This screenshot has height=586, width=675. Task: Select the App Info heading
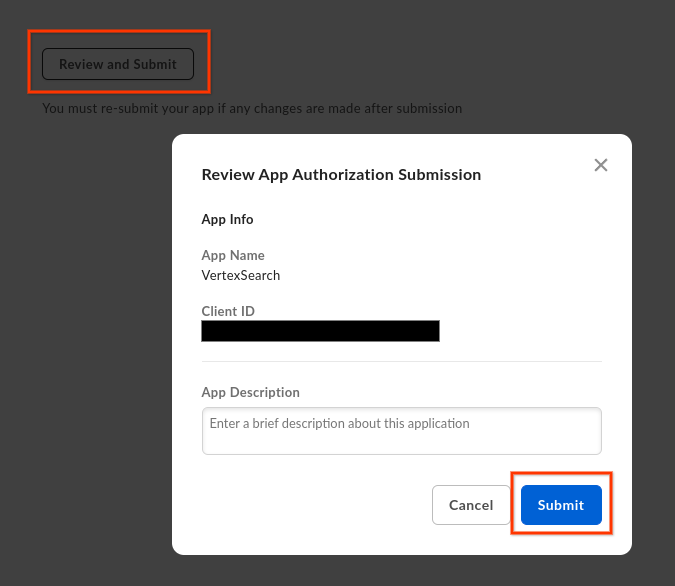point(227,219)
